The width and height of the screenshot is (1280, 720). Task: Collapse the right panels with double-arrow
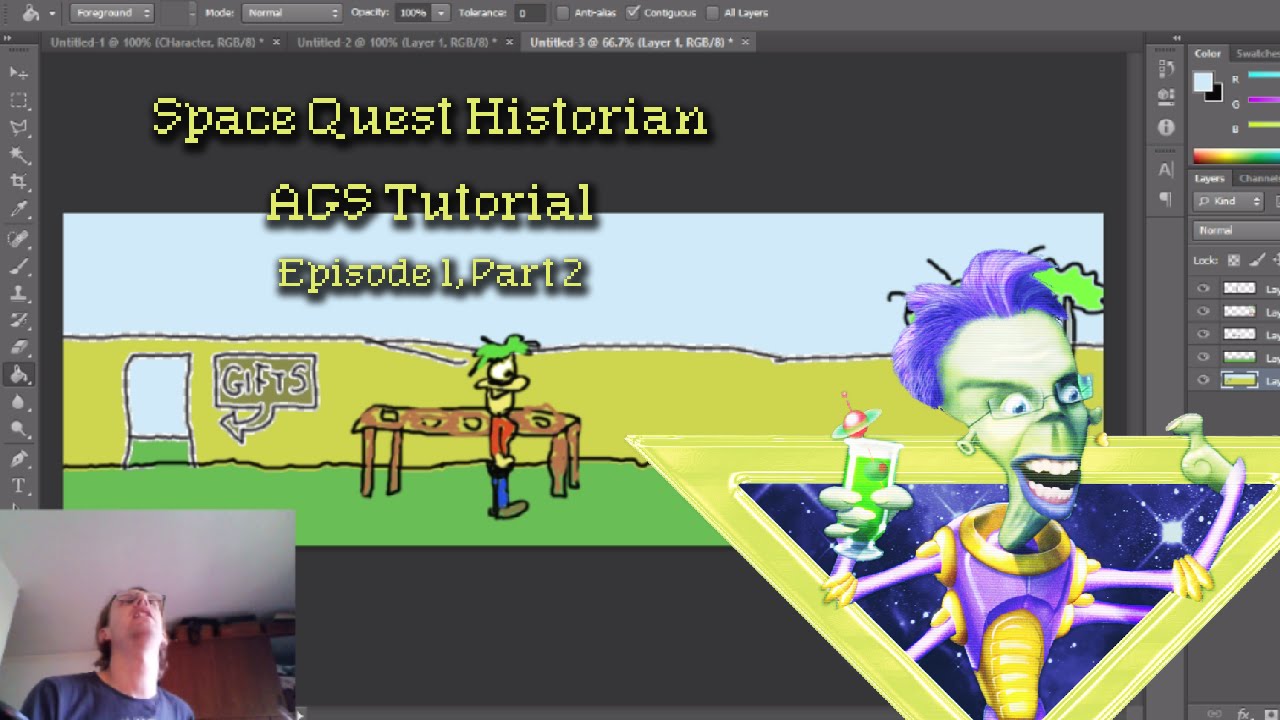1177,38
